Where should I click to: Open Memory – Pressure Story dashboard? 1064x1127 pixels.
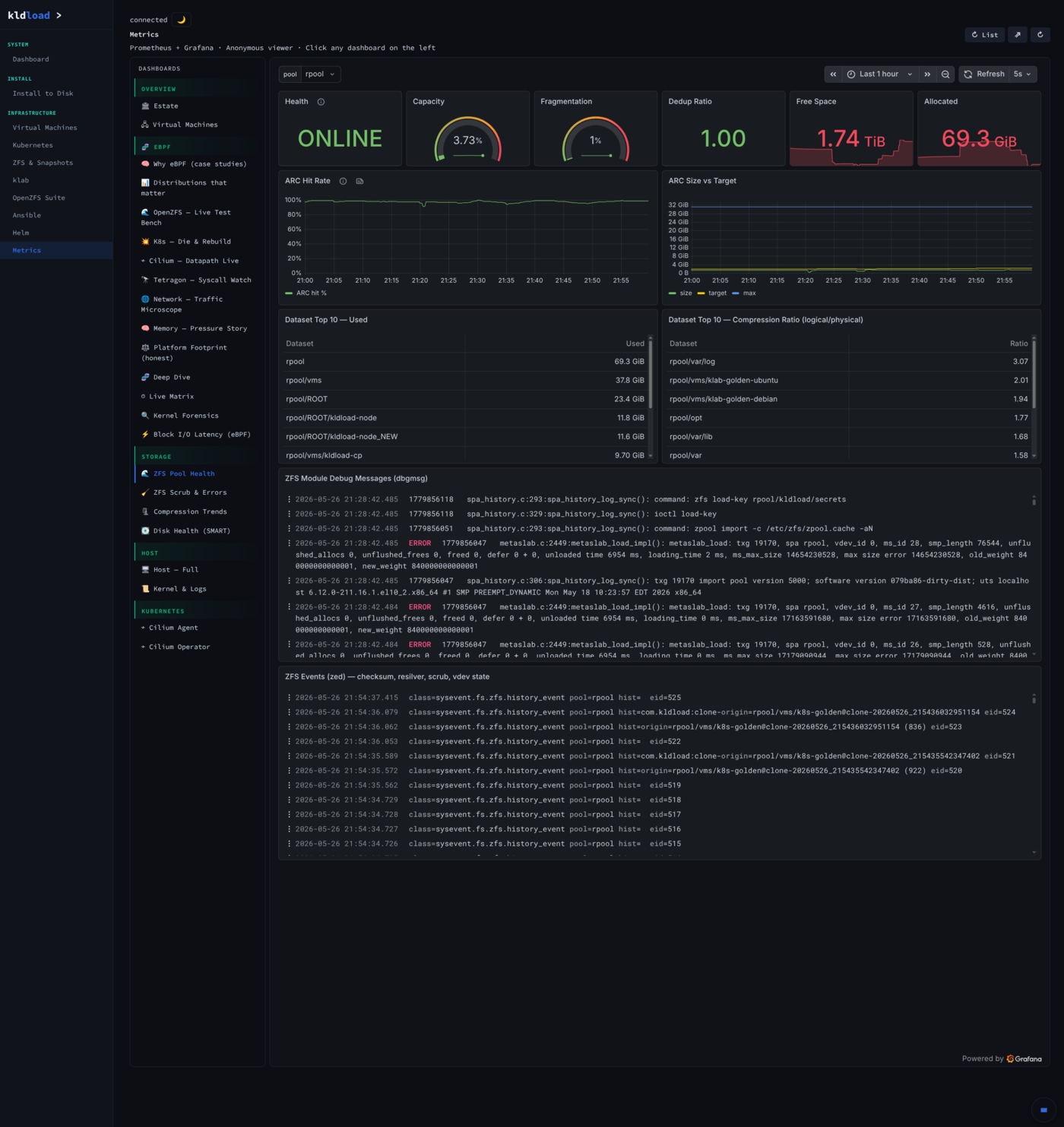pos(197,328)
